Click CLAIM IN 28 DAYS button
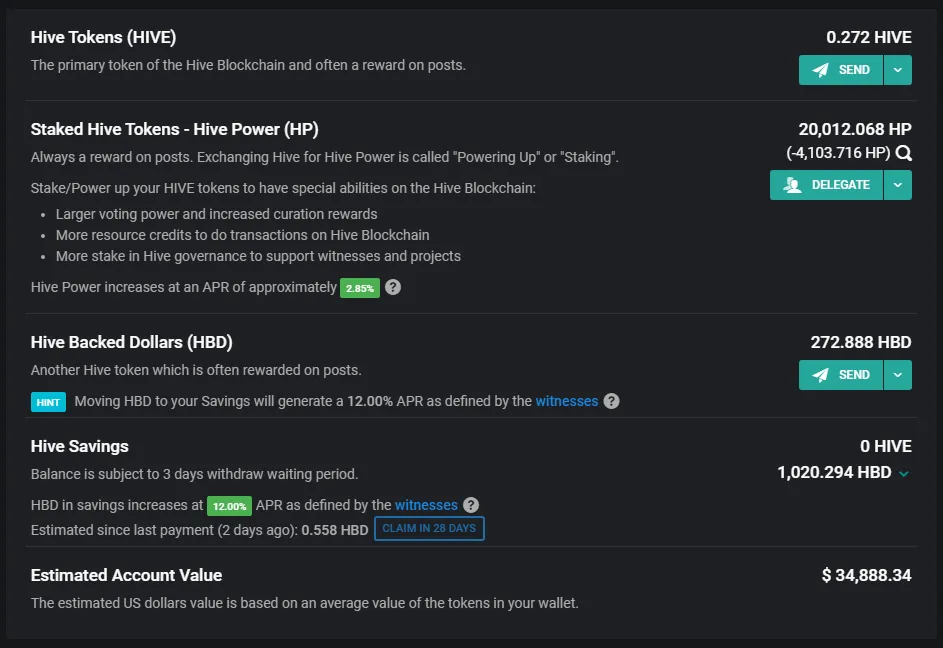This screenshot has width=943, height=648. click(x=429, y=528)
